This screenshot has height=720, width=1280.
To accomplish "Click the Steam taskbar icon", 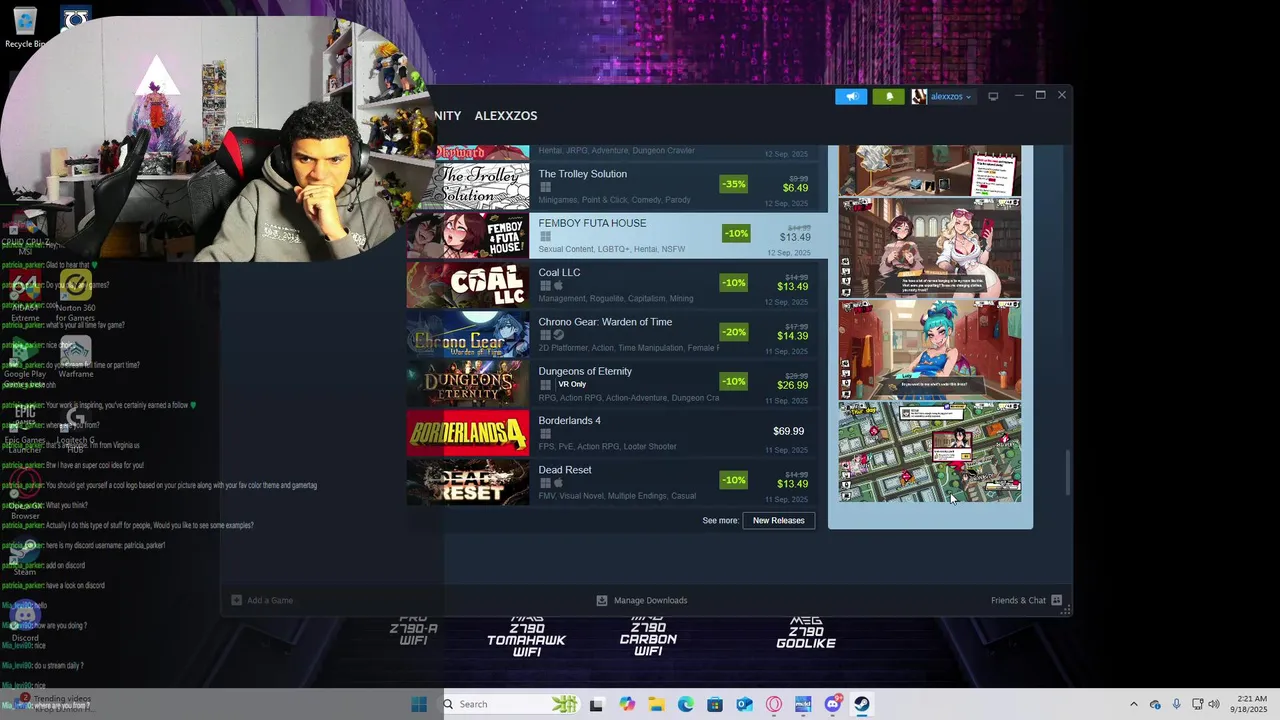I will coord(862,704).
